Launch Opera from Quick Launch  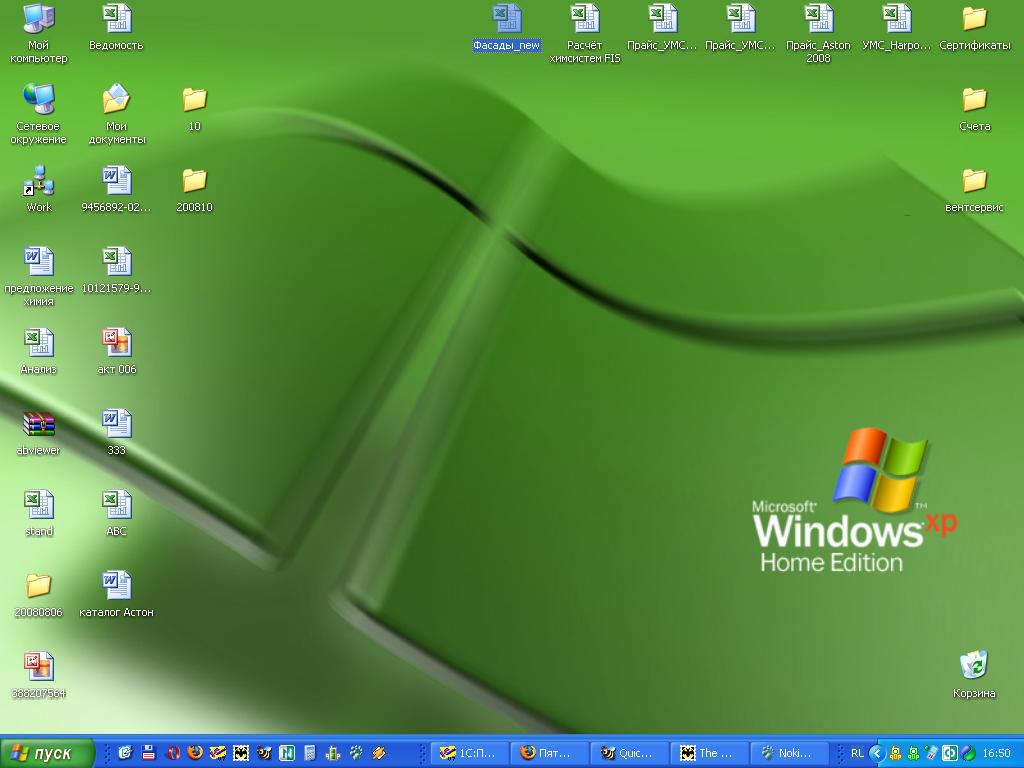172,753
